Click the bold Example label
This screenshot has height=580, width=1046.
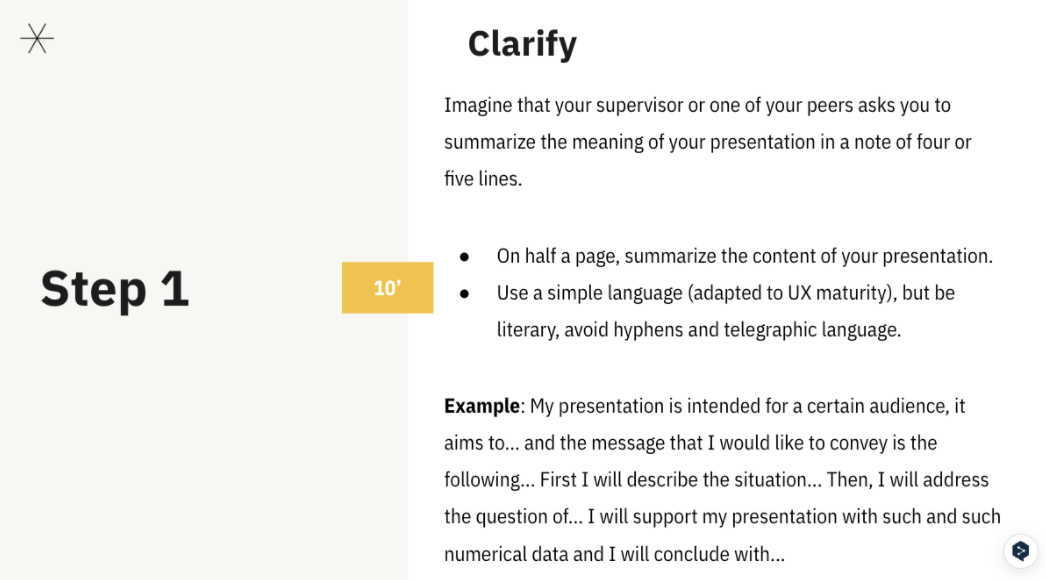(x=482, y=406)
